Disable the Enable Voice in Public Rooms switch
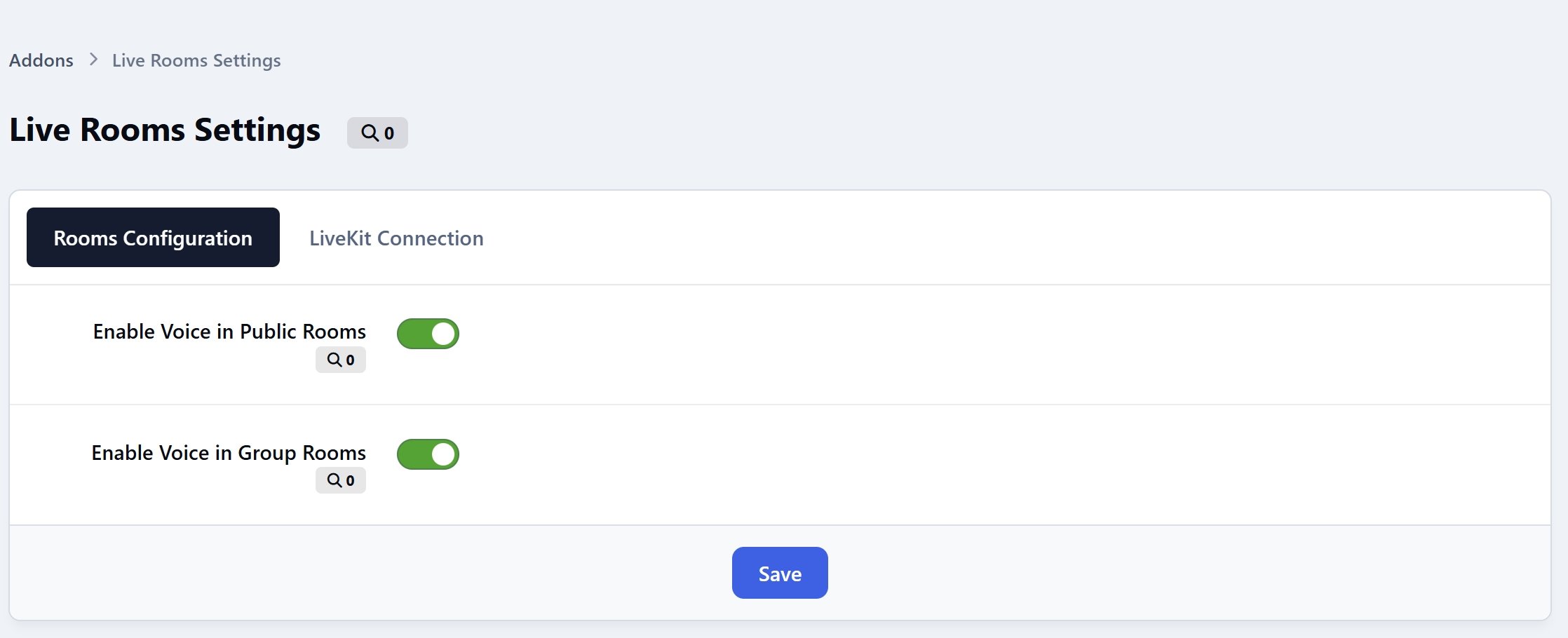 pyautogui.click(x=428, y=334)
